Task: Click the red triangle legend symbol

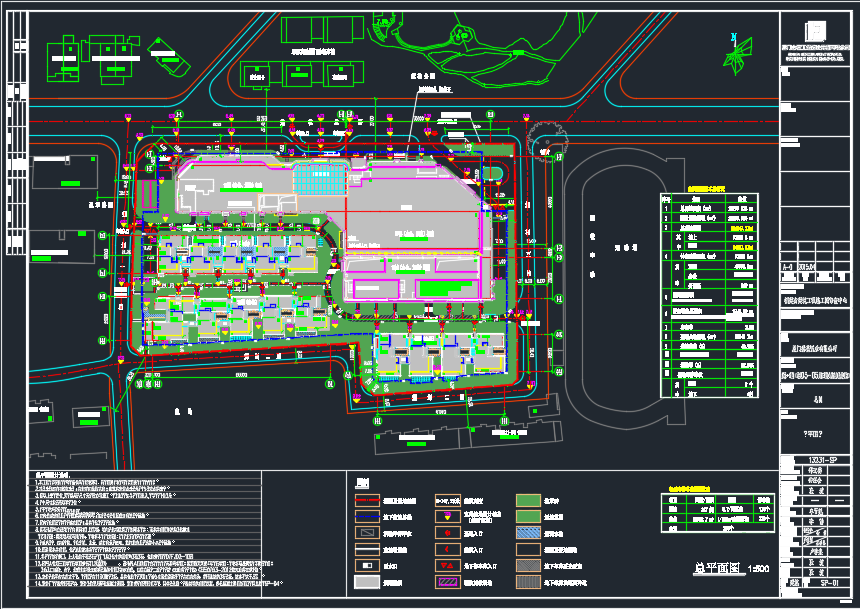Action: (x=448, y=565)
